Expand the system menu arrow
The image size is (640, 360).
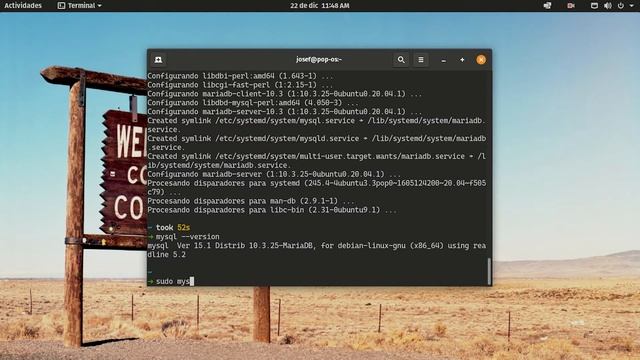tap(631, 6)
